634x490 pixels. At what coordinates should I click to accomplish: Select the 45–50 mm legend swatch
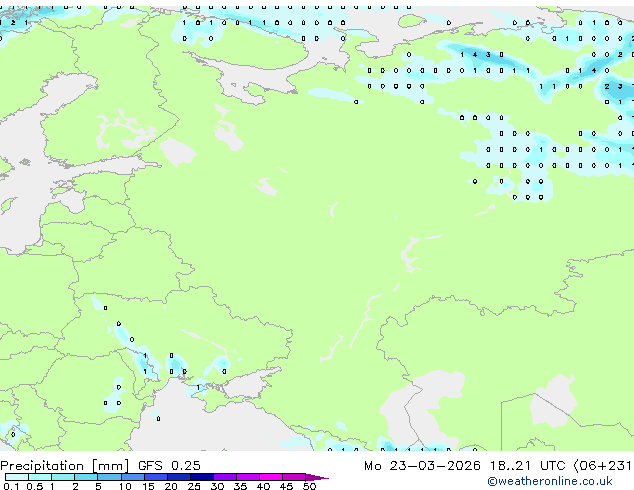[x=294, y=477]
